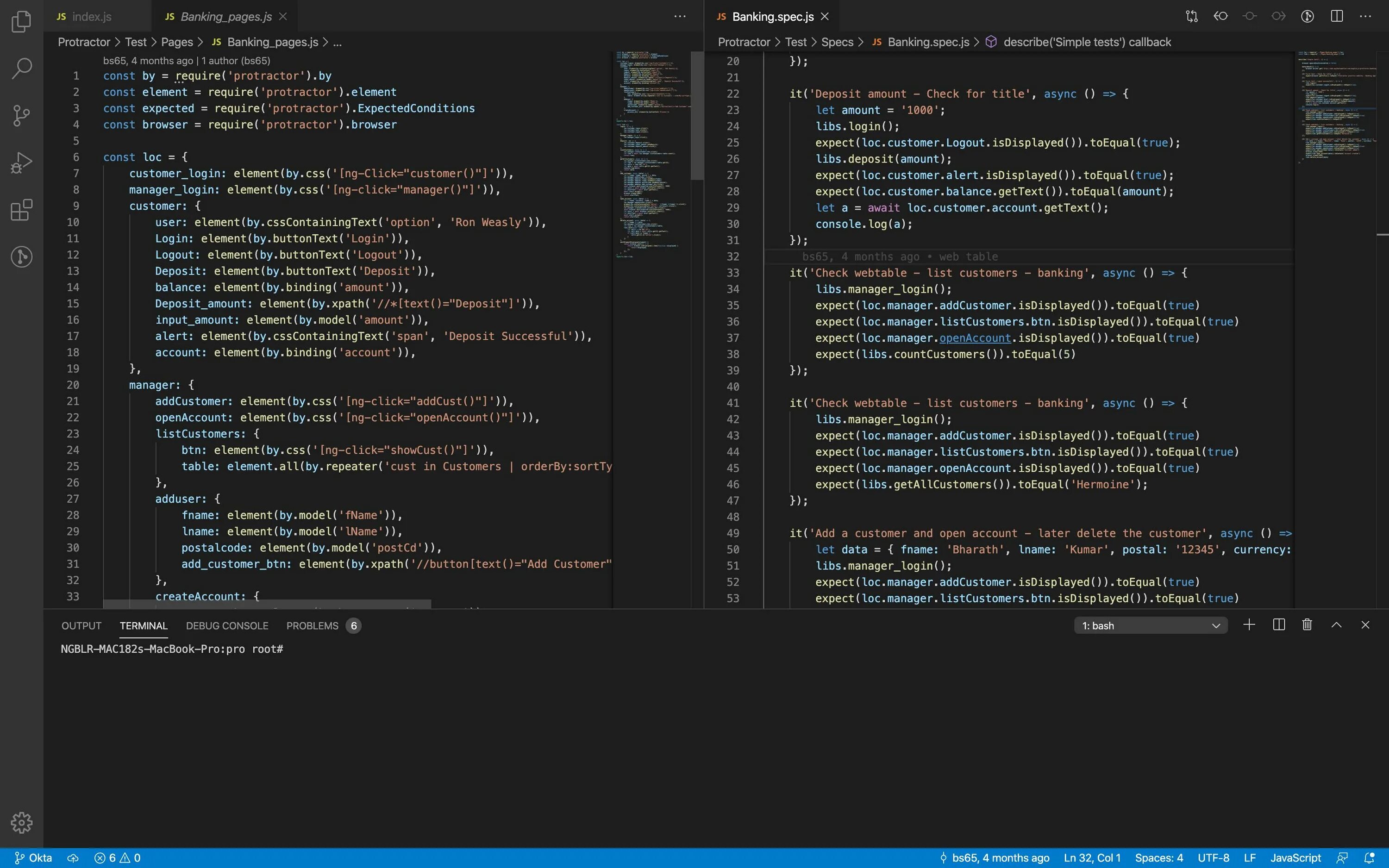Toggle the file blame annotations icon
Viewport: 1389px width, 868px height.
pyautogui.click(x=1308, y=16)
